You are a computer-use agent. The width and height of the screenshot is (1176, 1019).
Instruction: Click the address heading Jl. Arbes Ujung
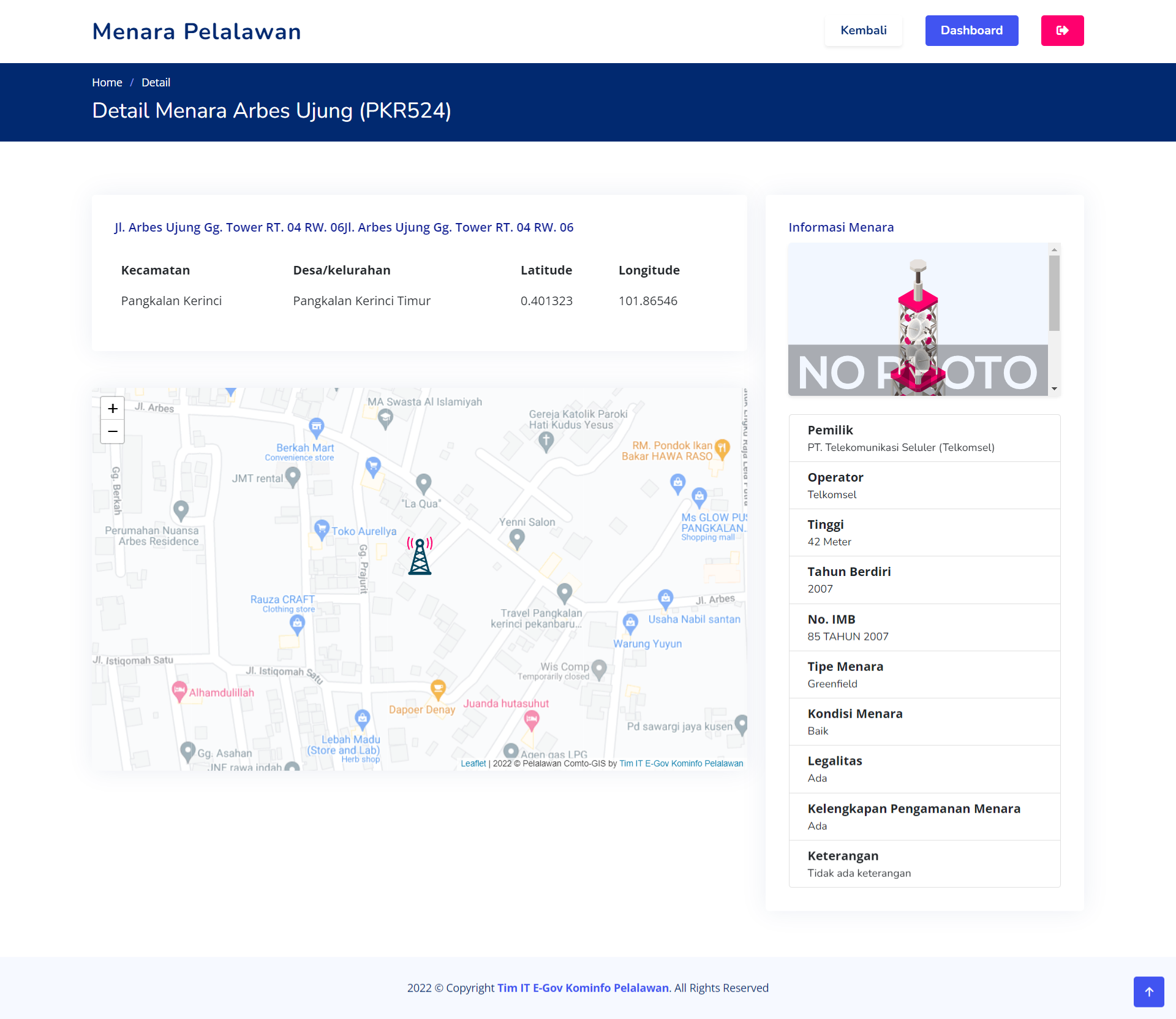pyautogui.click(x=344, y=227)
